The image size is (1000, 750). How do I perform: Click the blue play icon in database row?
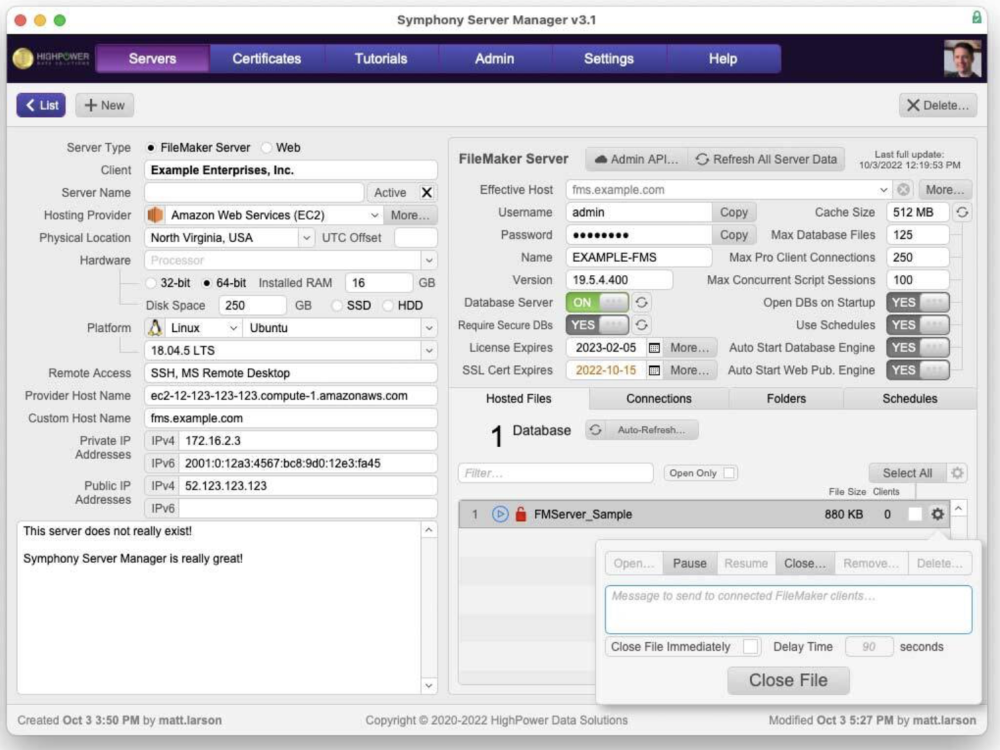pyautogui.click(x=501, y=514)
